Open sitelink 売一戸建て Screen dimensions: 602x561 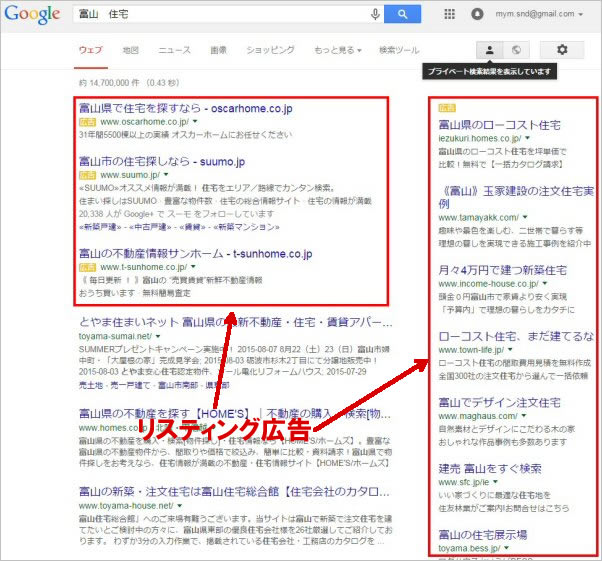[x=130, y=385]
